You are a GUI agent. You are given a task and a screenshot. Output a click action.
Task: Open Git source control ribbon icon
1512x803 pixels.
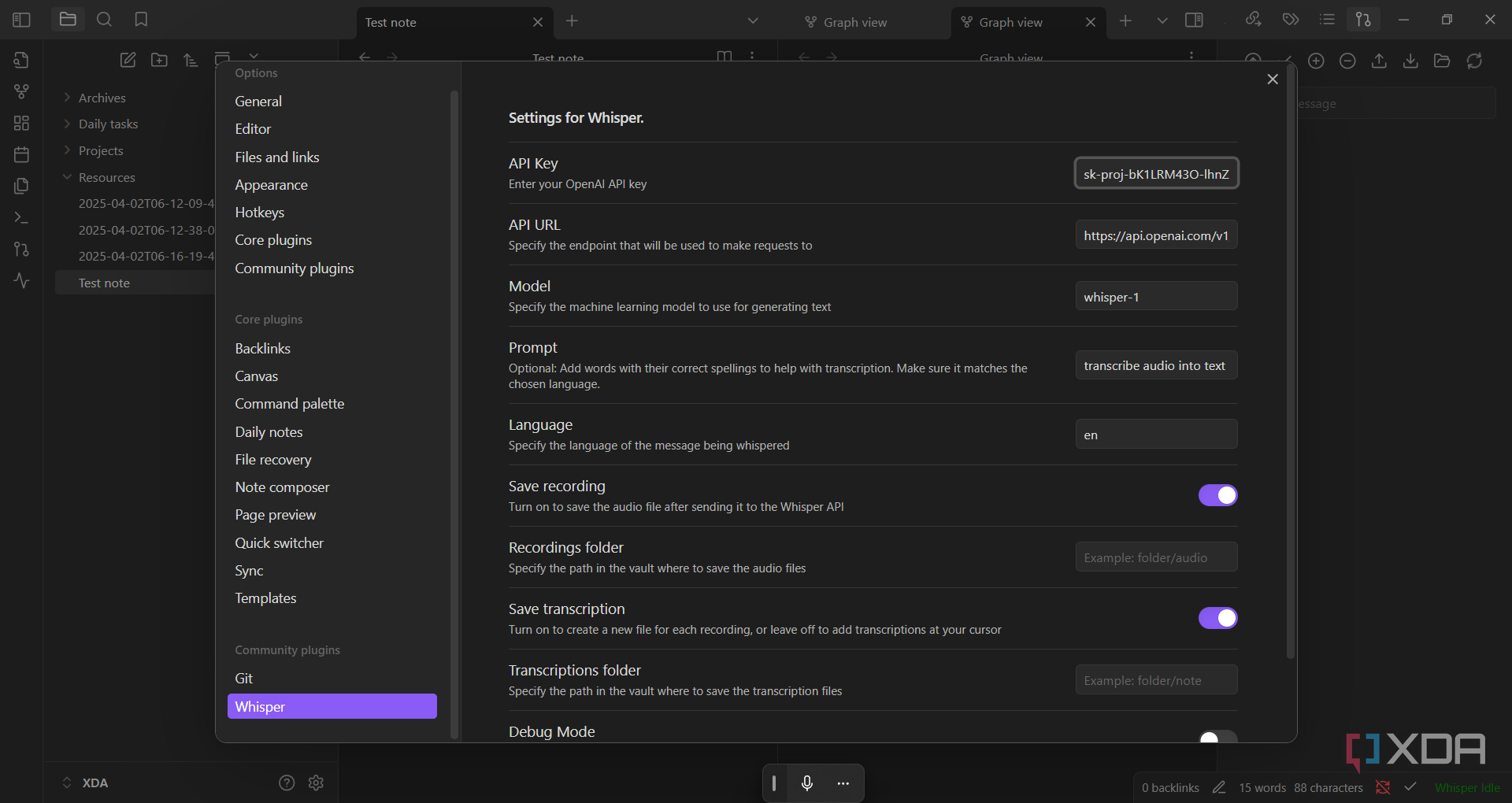21,249
